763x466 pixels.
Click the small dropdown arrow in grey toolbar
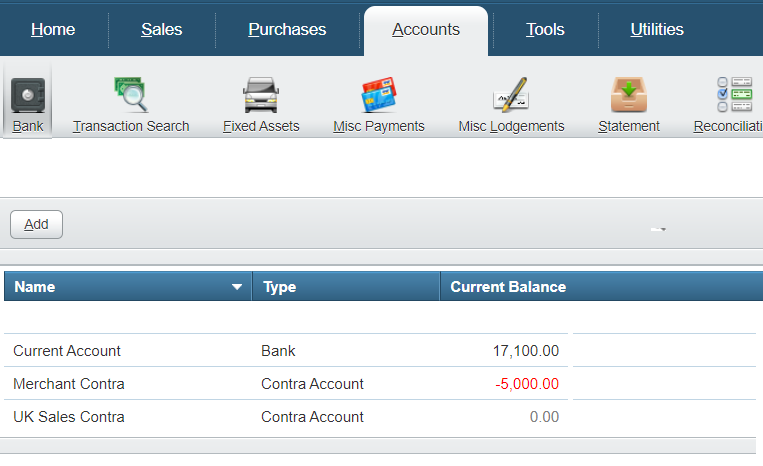click(658, 230)
